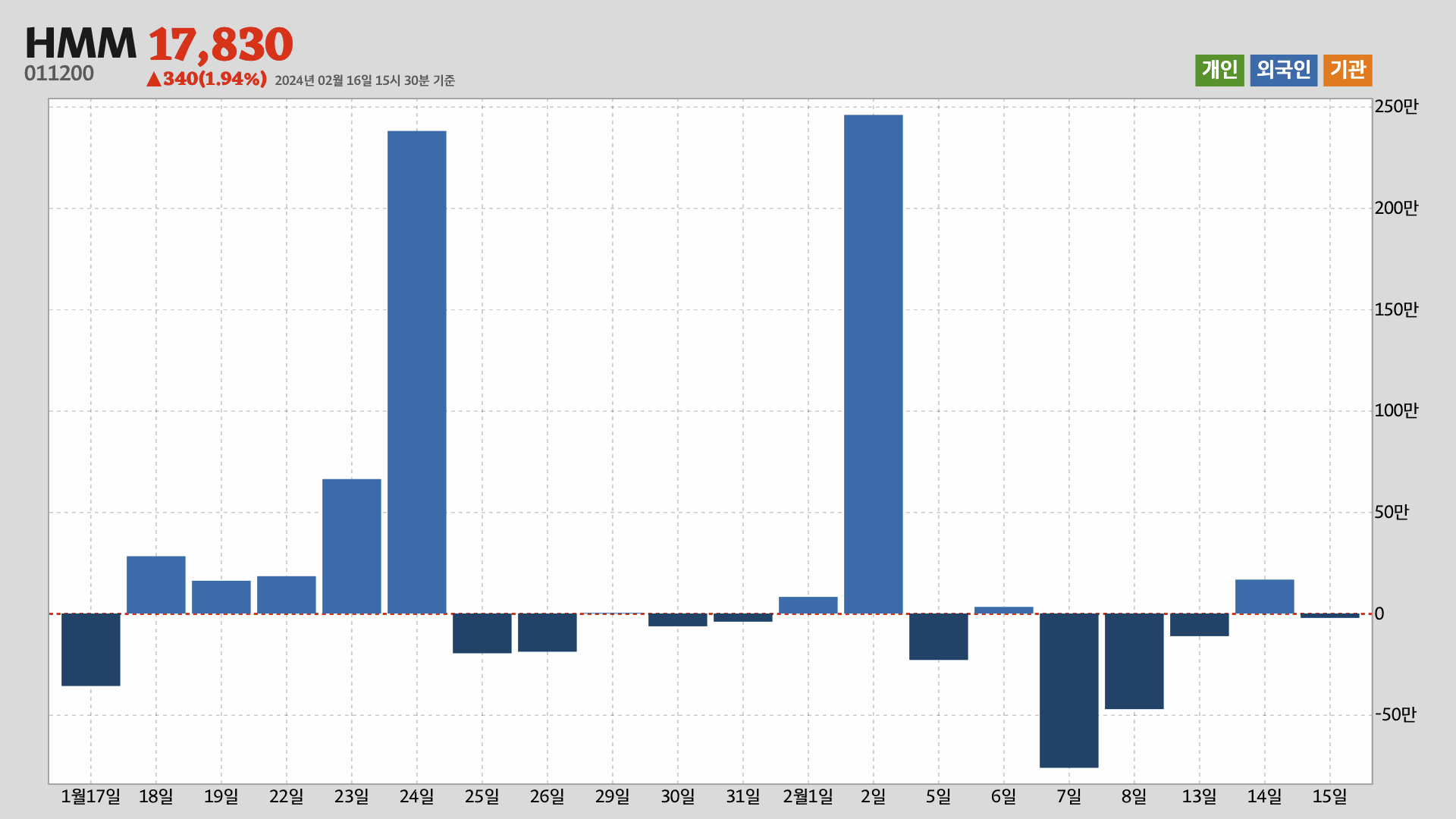Click the bar for 2월1일

pos(808,605)
